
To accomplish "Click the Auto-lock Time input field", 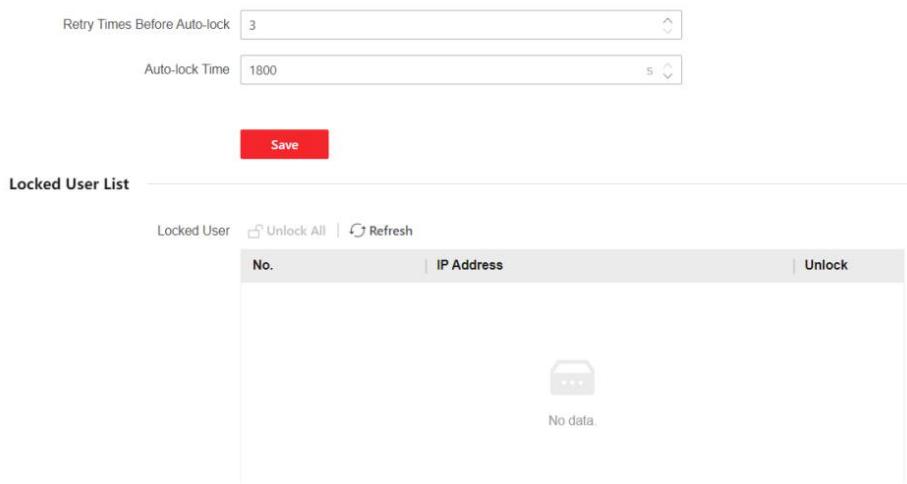I will [460, 70].
